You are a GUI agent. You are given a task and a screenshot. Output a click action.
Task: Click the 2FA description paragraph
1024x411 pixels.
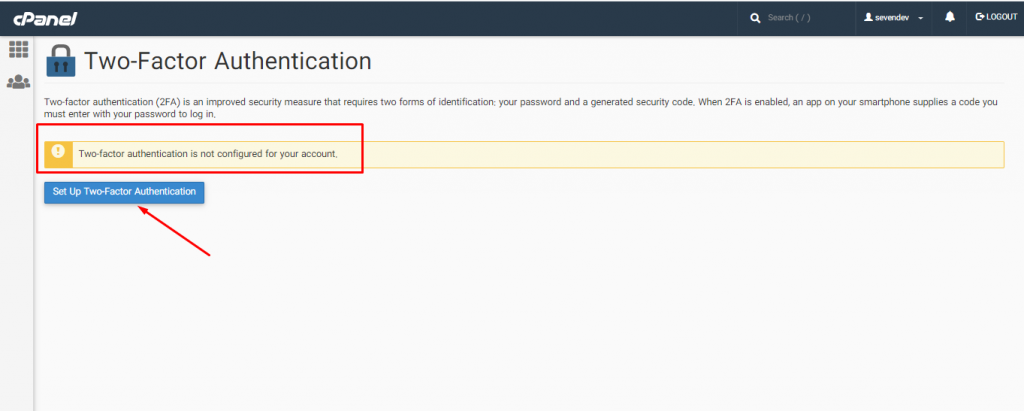(x=522, y=108)
